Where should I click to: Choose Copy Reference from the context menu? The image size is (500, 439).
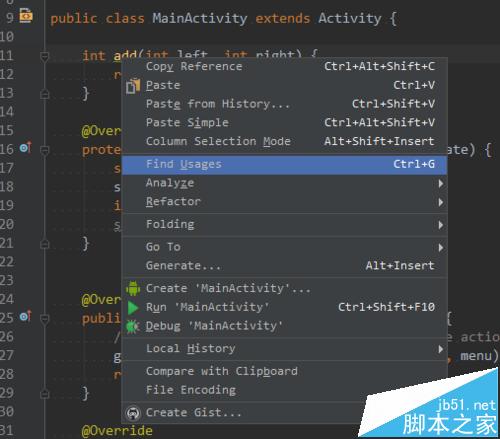tap(284, 66)
